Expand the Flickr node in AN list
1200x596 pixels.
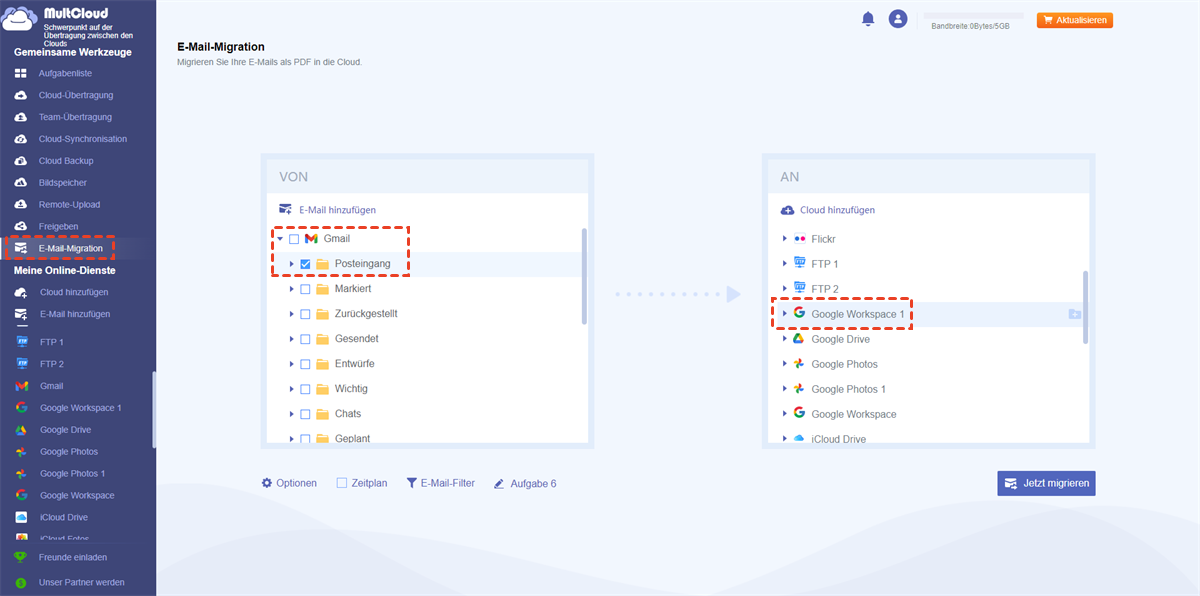(784, 239)
